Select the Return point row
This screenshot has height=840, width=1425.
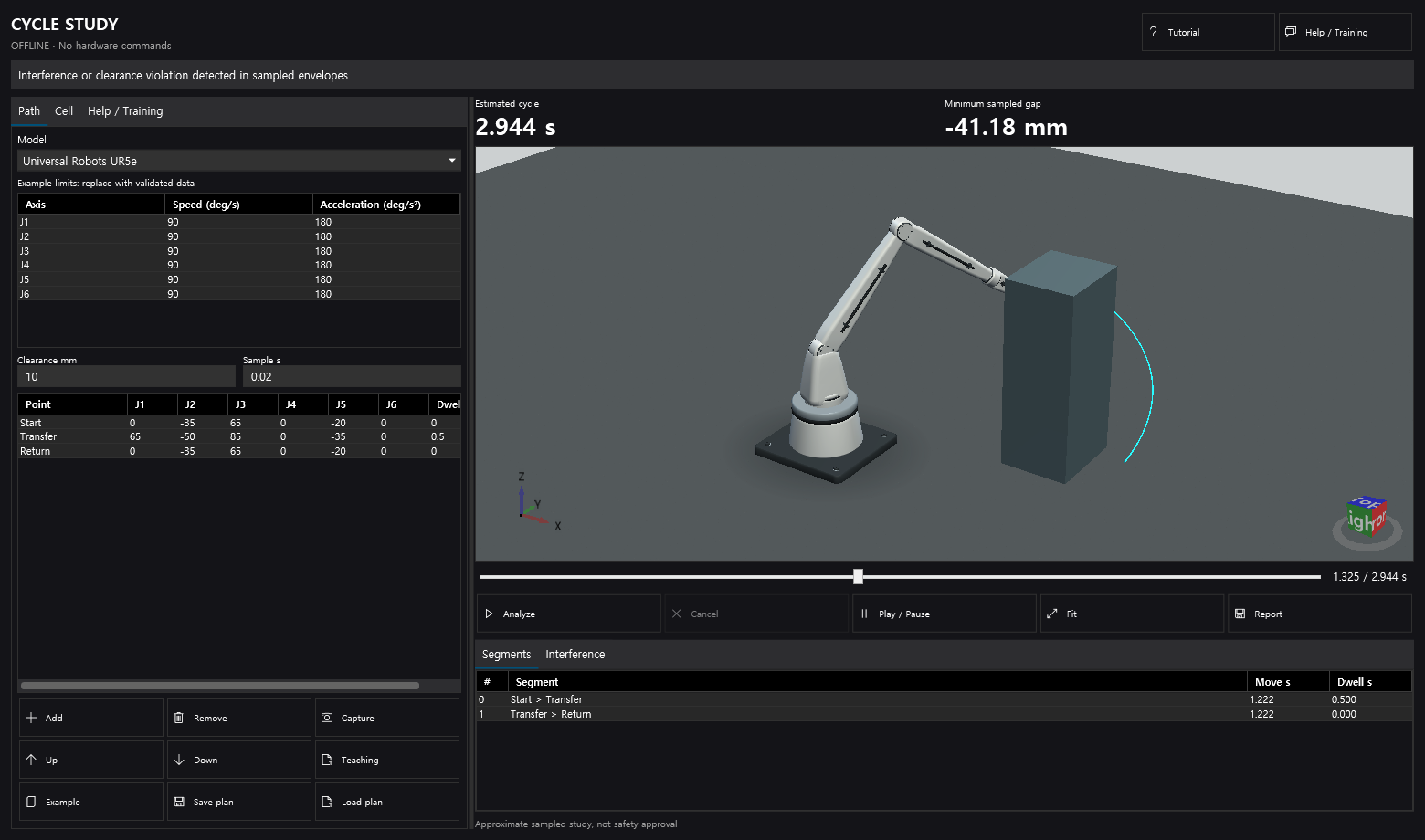point(239,451)
